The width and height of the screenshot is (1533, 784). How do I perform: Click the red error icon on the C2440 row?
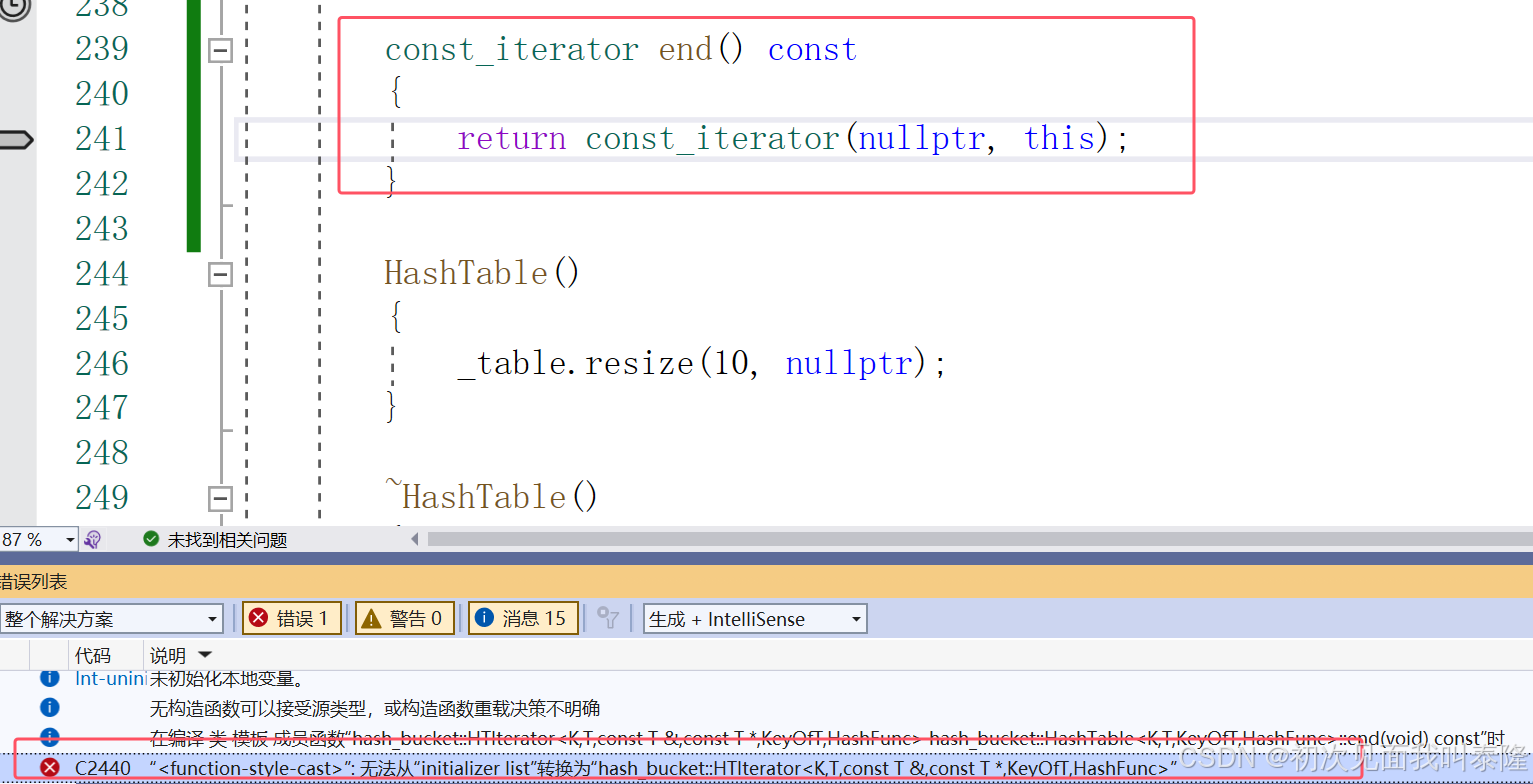49,768
